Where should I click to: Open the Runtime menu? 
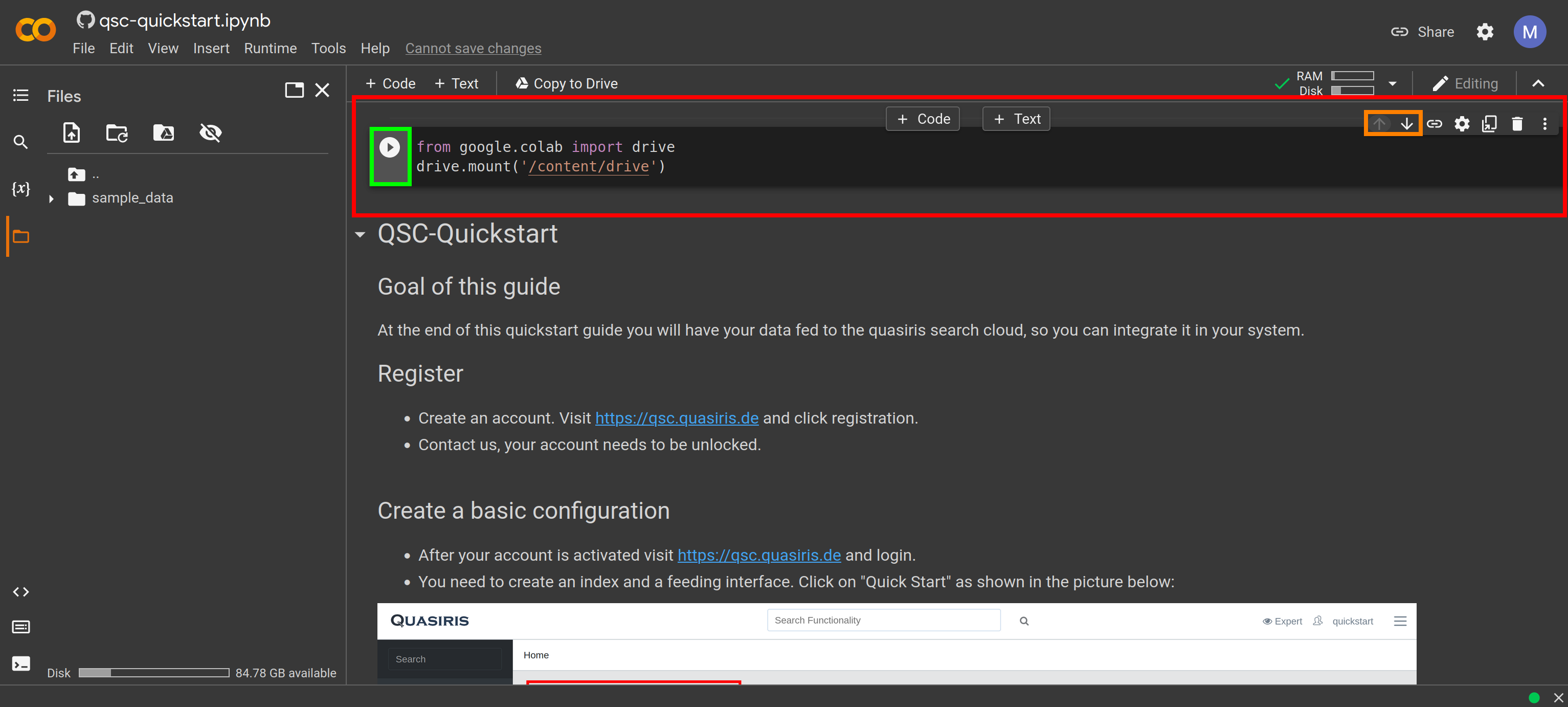[270, 49]
